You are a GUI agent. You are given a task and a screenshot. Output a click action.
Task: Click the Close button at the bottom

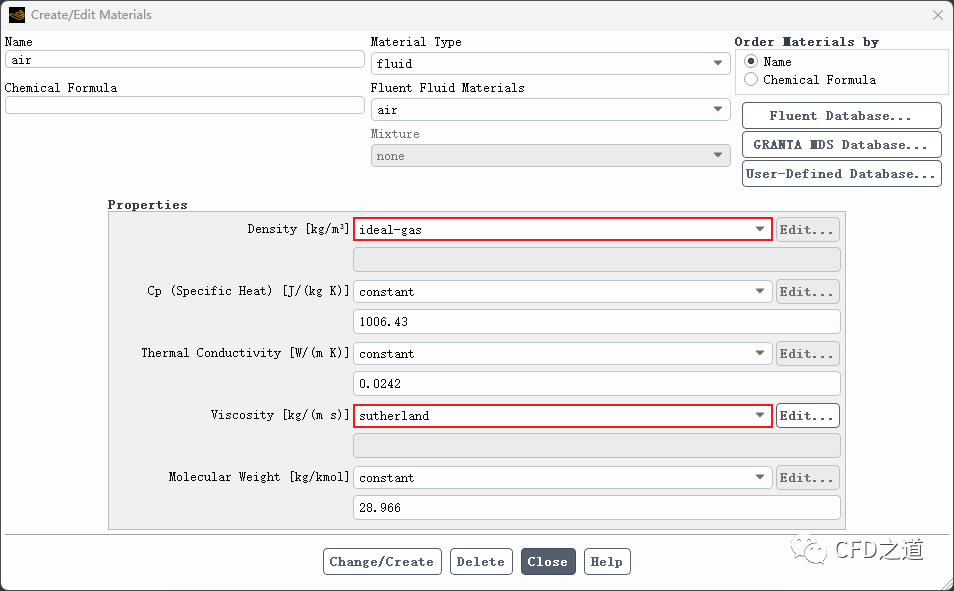(x=548, y=562)
